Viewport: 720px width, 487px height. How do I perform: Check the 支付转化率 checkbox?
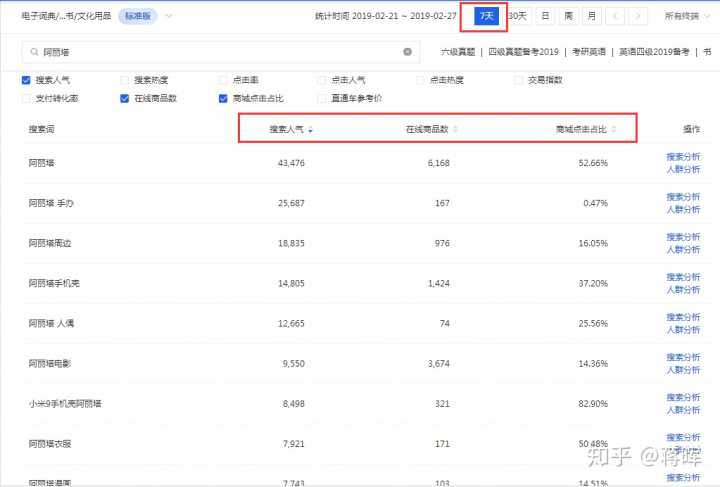26,98
